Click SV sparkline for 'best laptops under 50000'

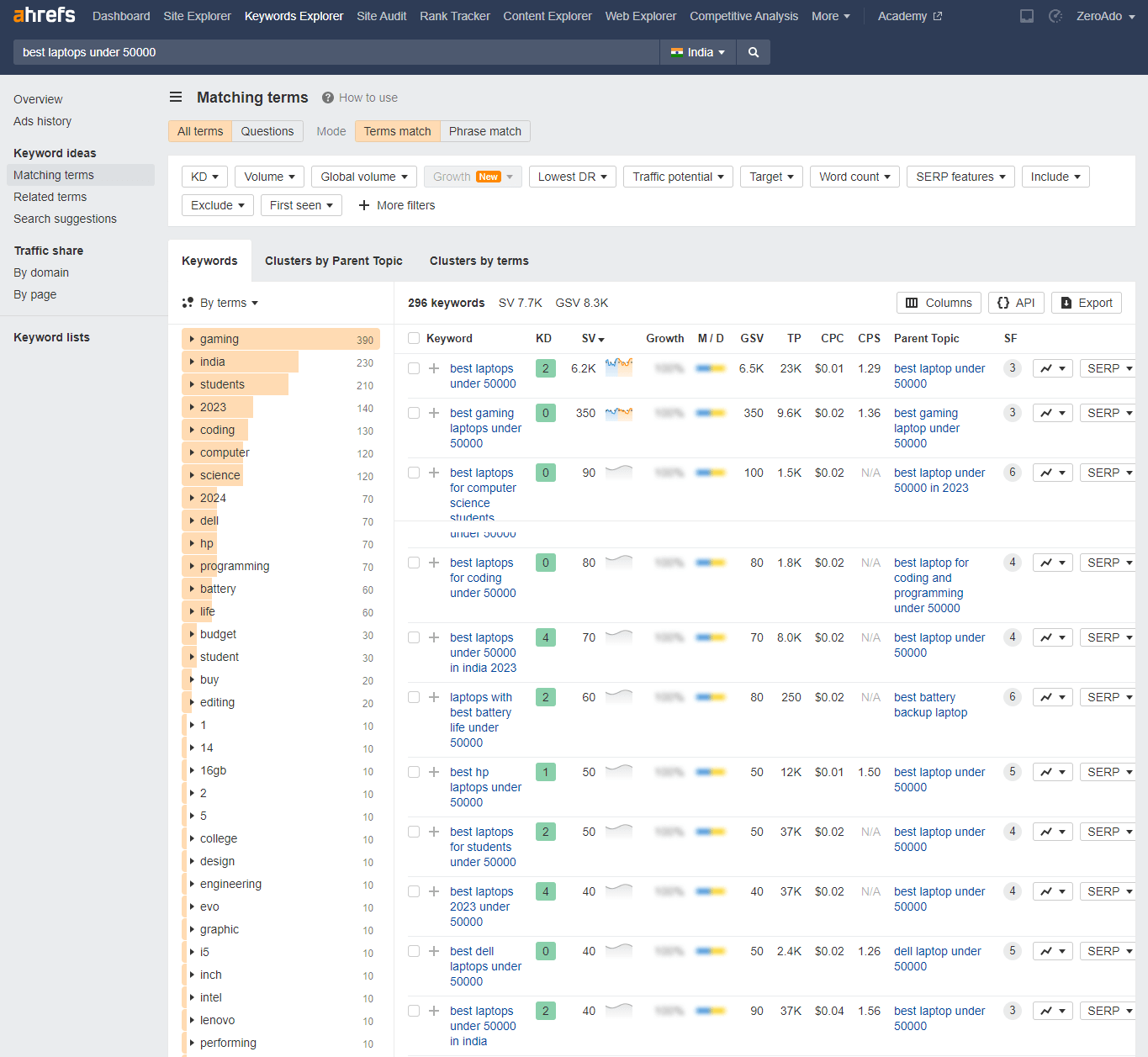[x=619, y=367]
